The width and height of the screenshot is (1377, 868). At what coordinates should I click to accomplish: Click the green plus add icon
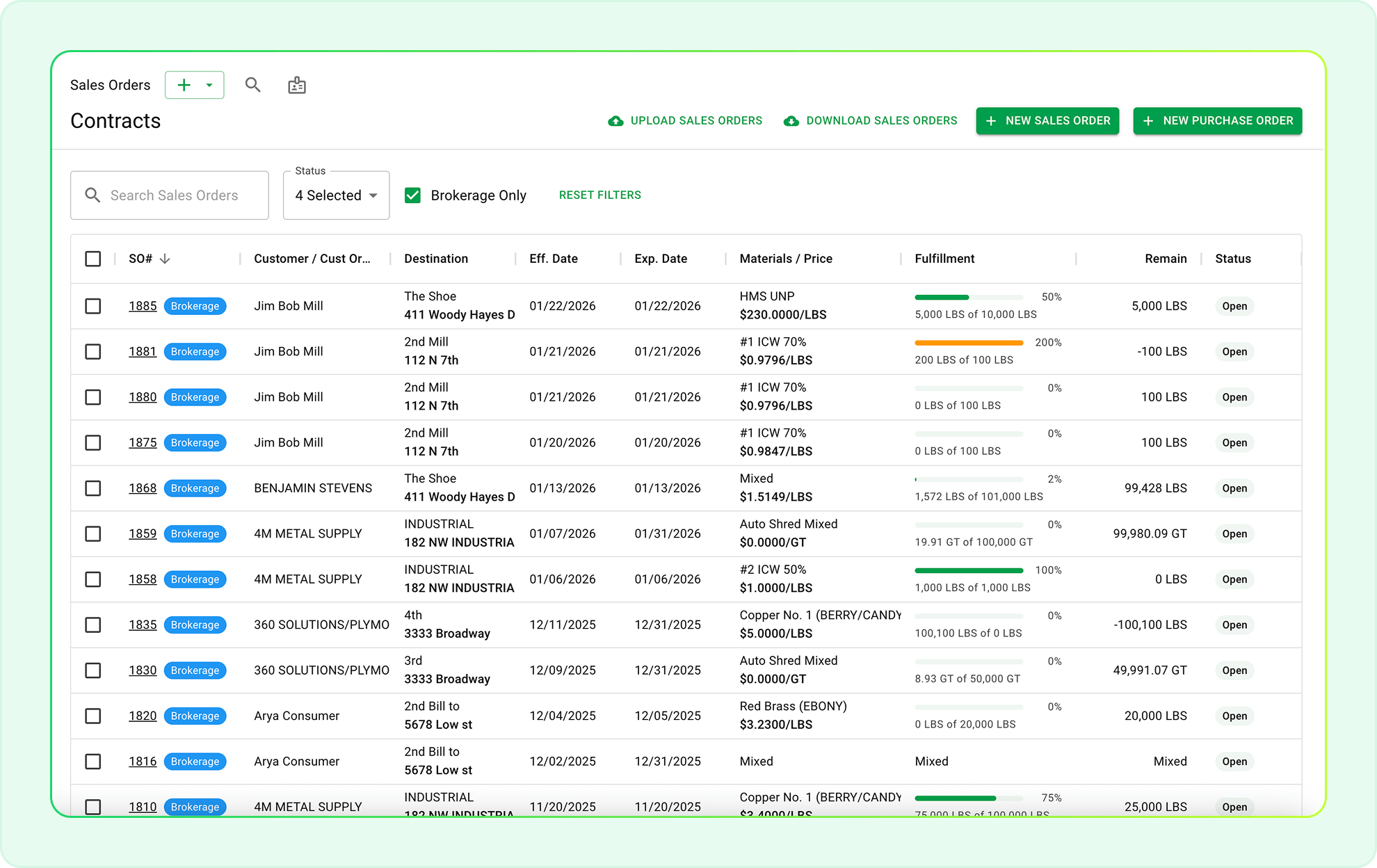[184, 85]
